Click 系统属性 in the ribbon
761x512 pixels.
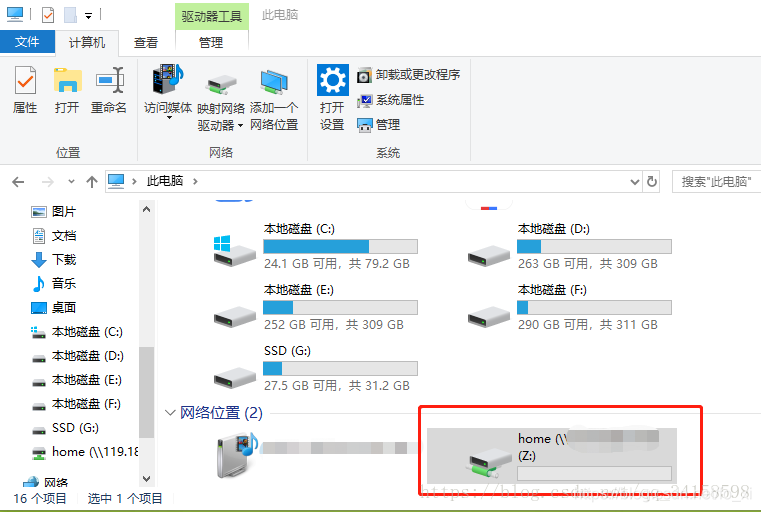[x=391, y=100]
